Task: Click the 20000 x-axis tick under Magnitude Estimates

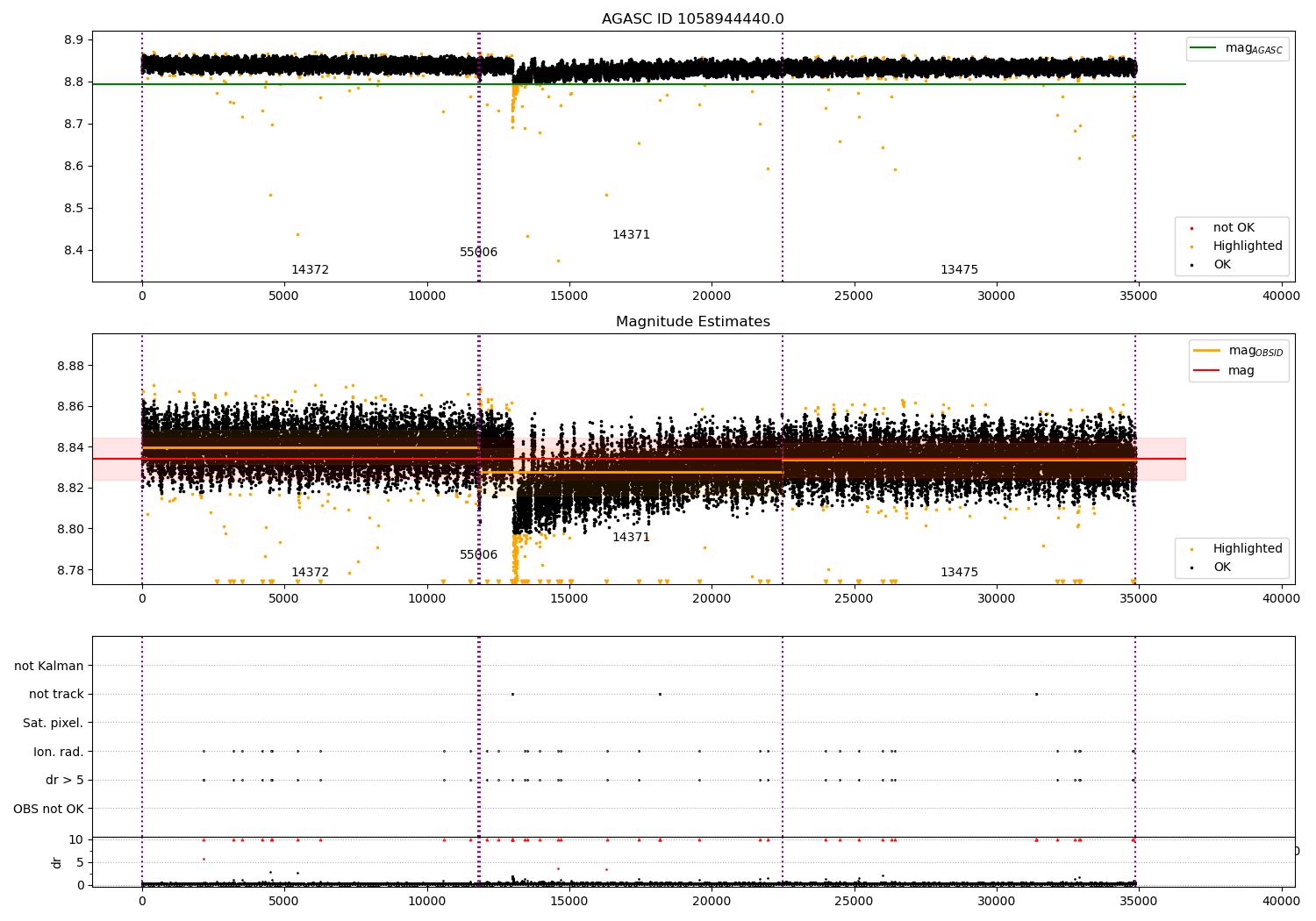Action: 712,599
